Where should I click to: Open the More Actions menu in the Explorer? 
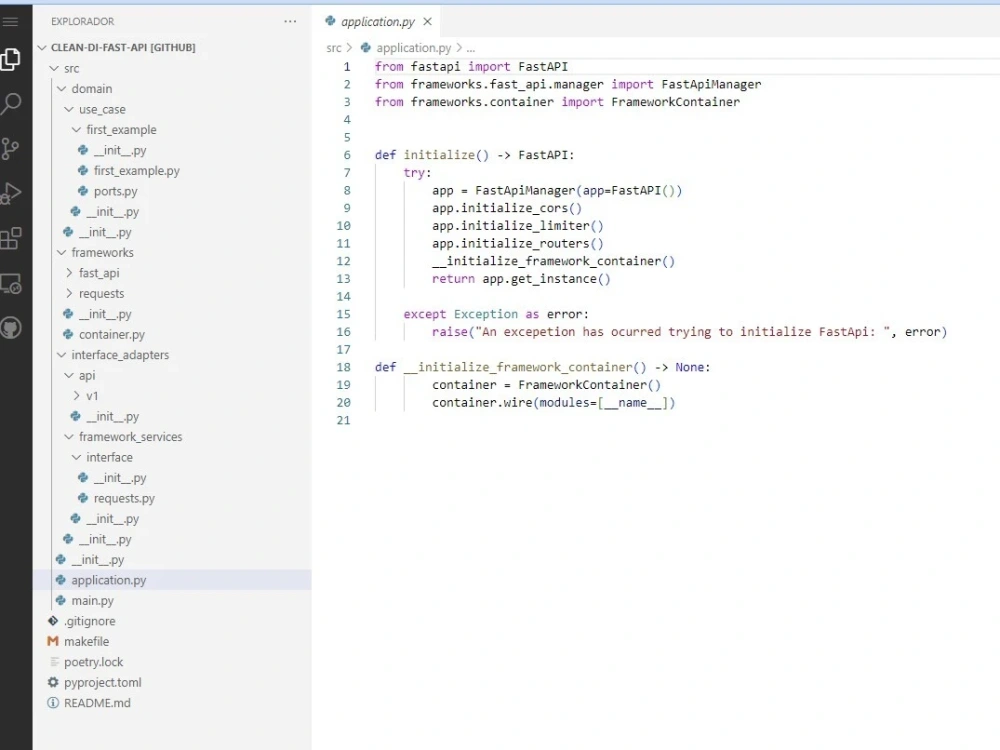290,20
